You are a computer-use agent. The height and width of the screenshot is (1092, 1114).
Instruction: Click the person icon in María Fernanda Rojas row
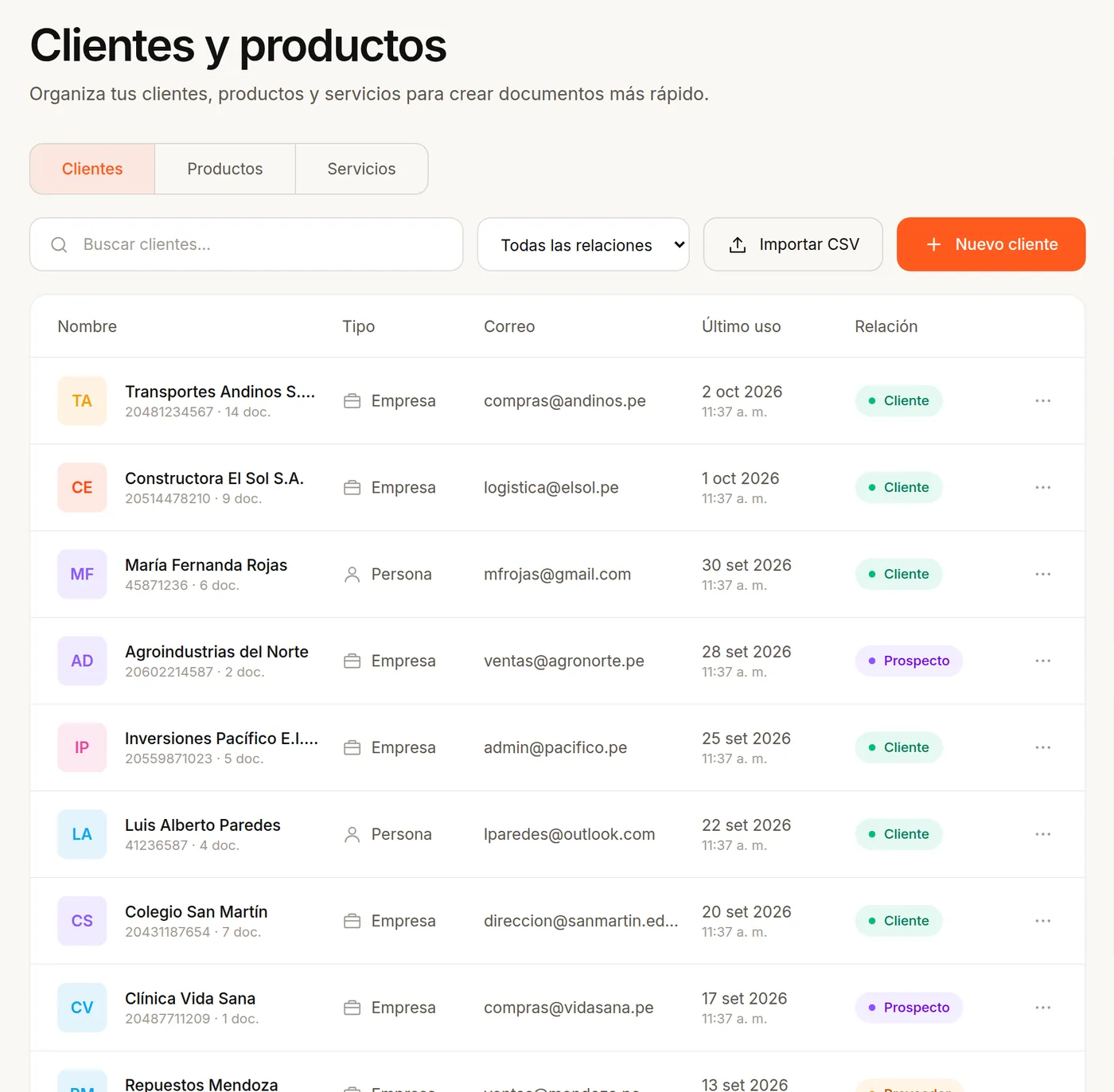(352, 574)
